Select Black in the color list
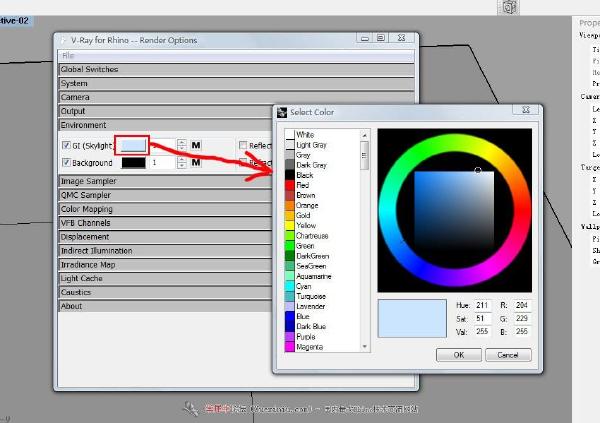 pyautogui.click(x=305, y=175)
